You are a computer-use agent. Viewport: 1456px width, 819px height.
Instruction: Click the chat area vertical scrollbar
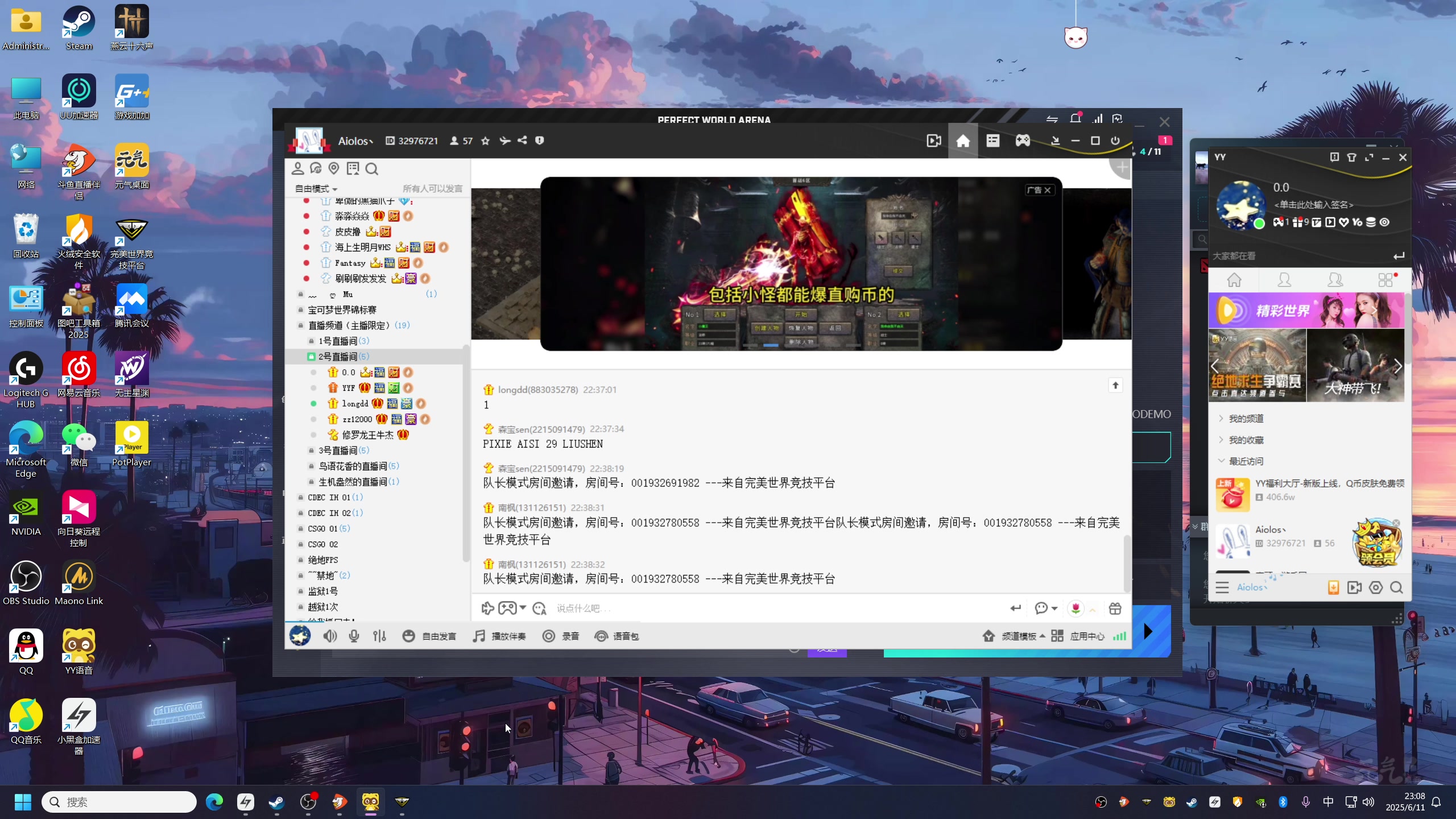[1127, 563]
